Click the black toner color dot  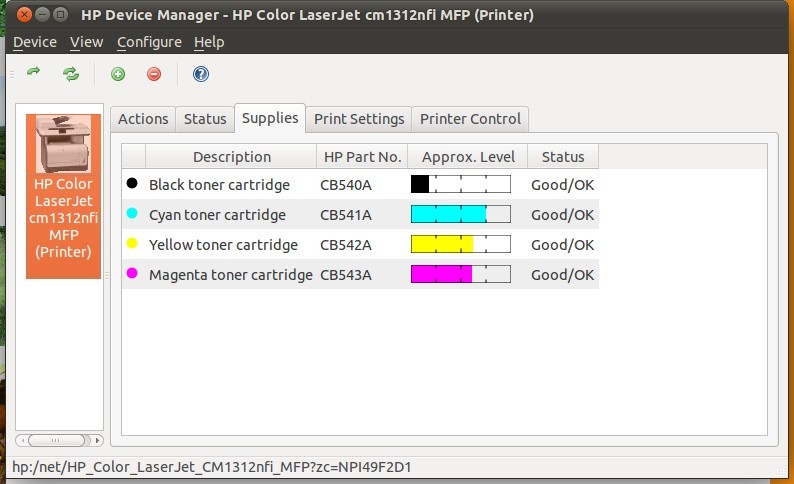coord(132,183)
